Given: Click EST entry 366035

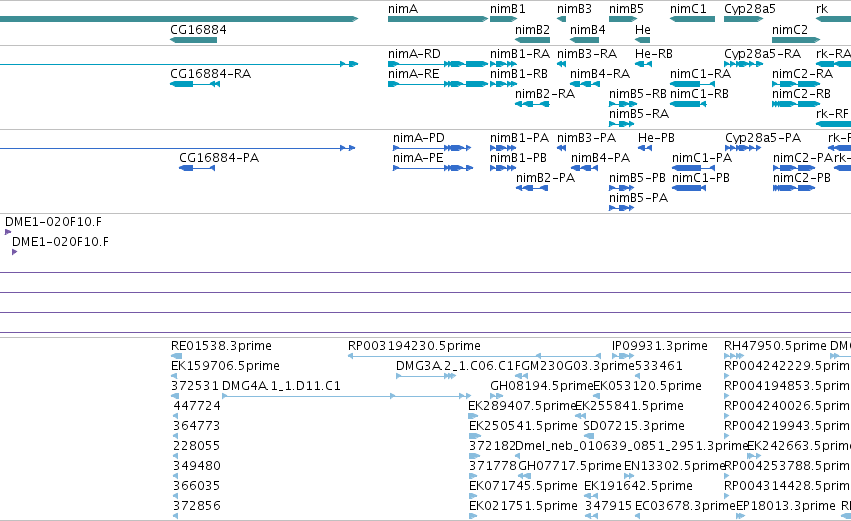Looking at the screenshot, I should [196, 486].
